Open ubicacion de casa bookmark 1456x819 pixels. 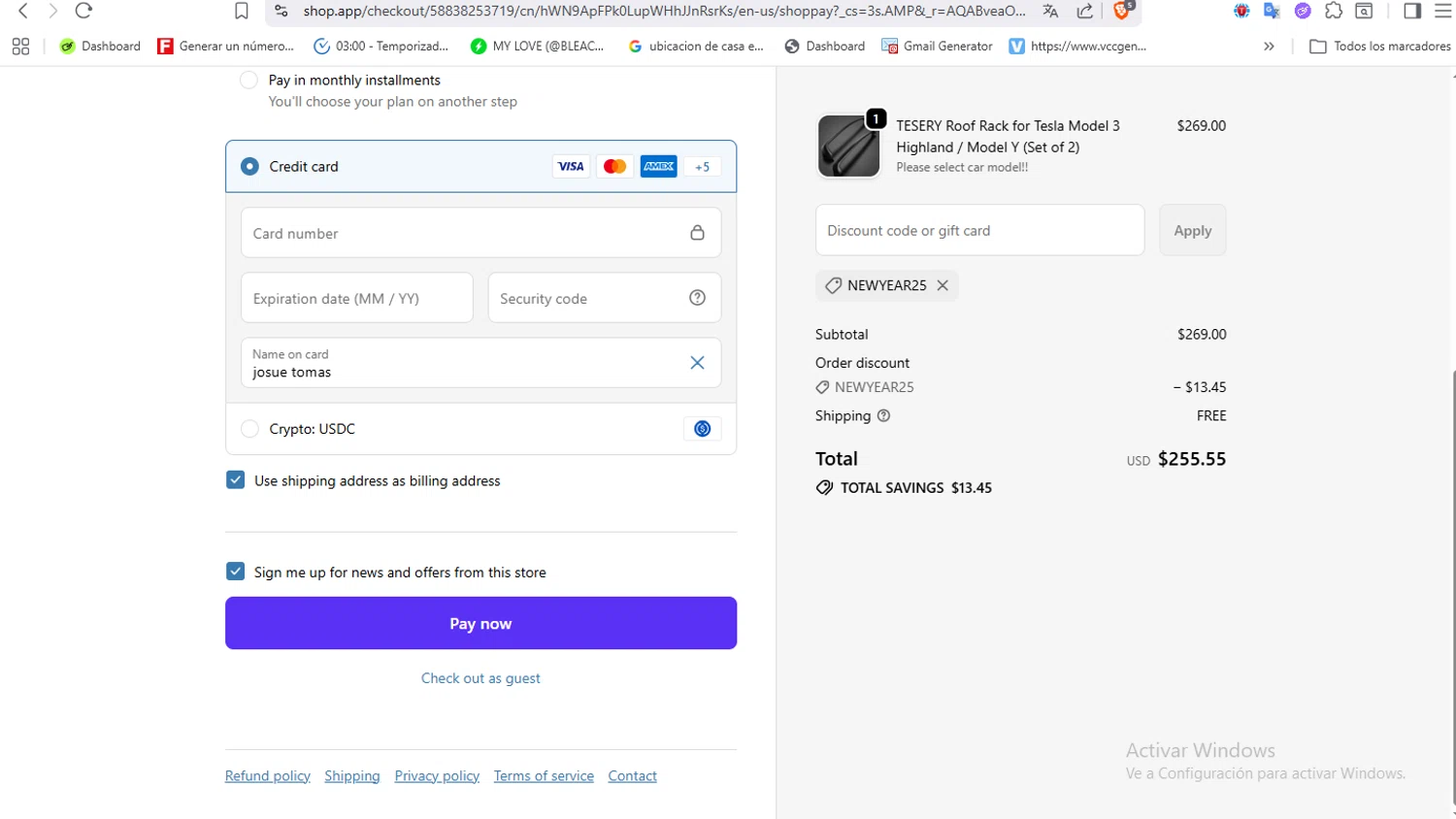click(x=696, y=47)
